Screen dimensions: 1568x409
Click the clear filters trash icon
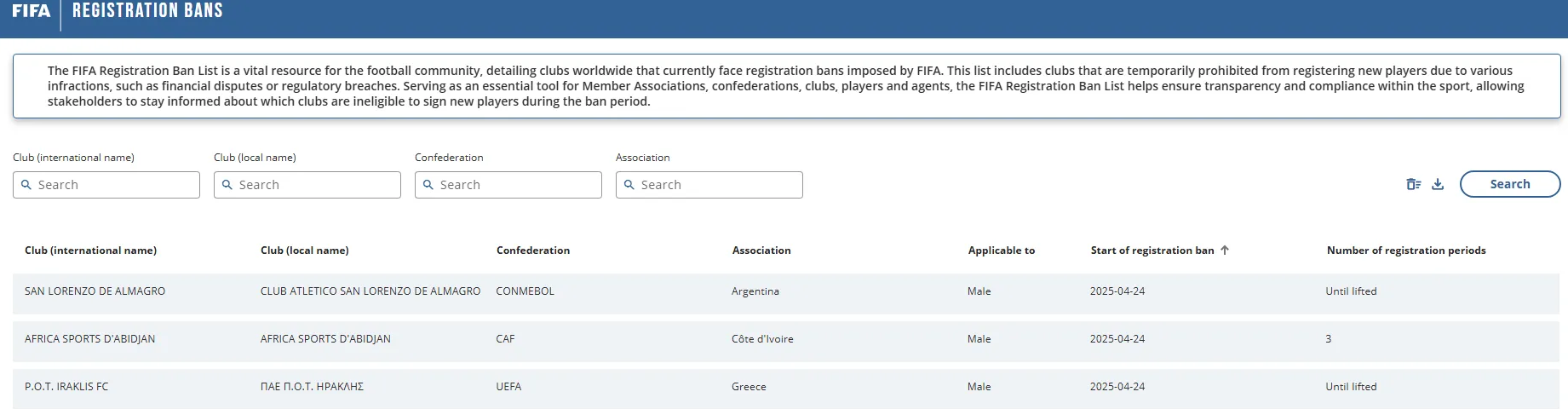click(x=1413, y=184)
